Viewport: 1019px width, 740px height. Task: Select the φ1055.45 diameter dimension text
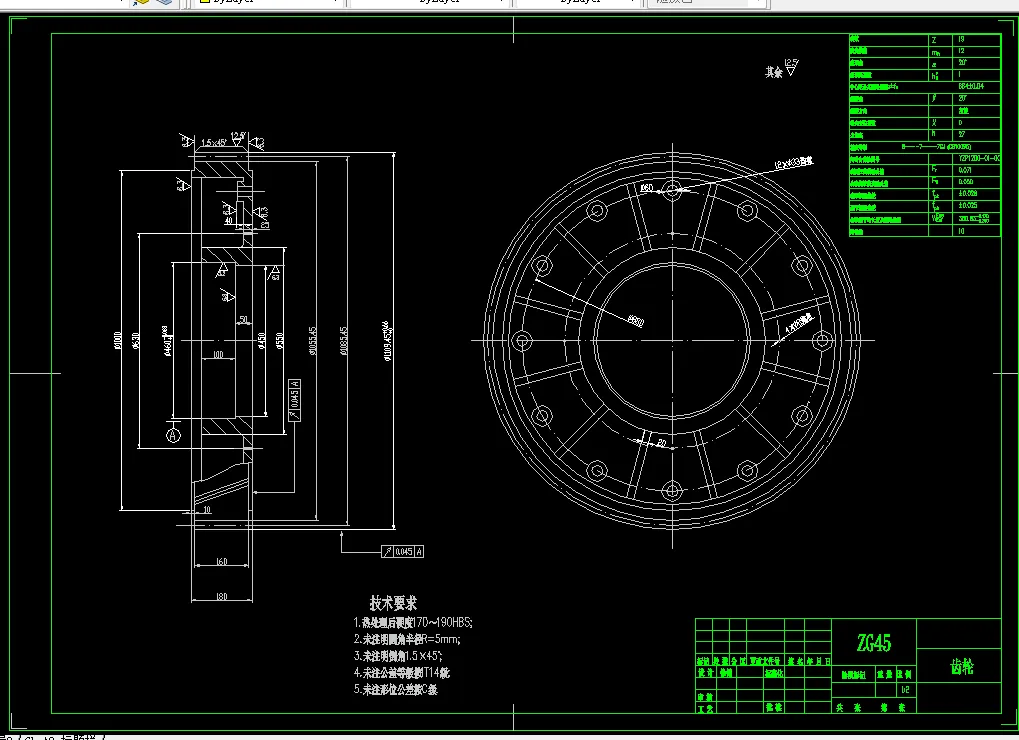click(313, 341)
